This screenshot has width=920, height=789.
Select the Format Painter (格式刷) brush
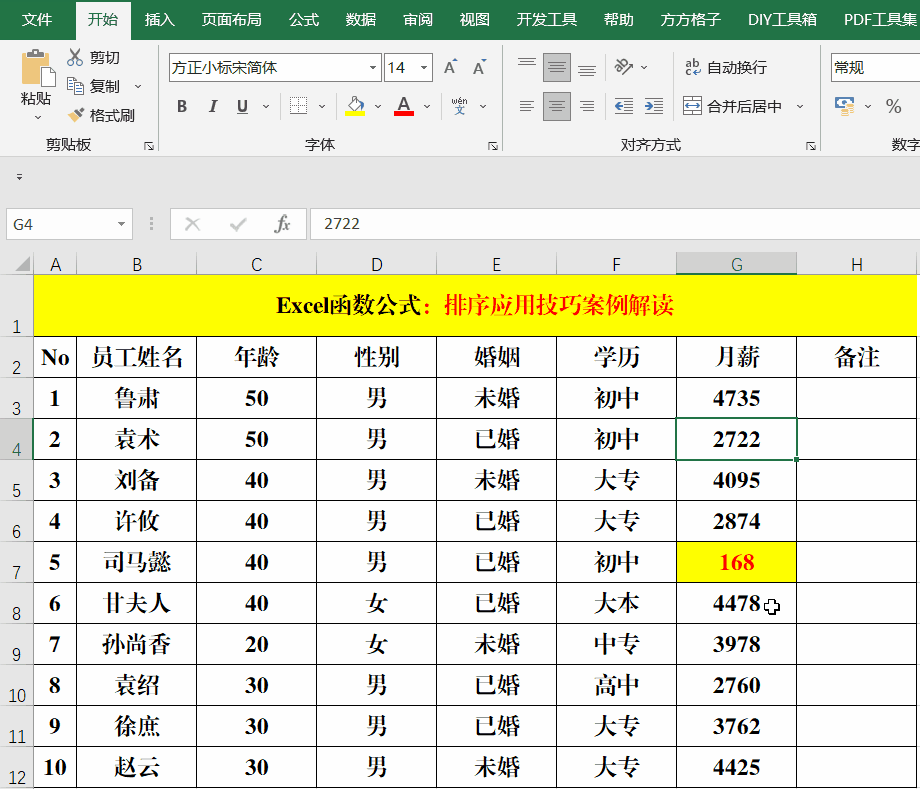click(76, 115)
